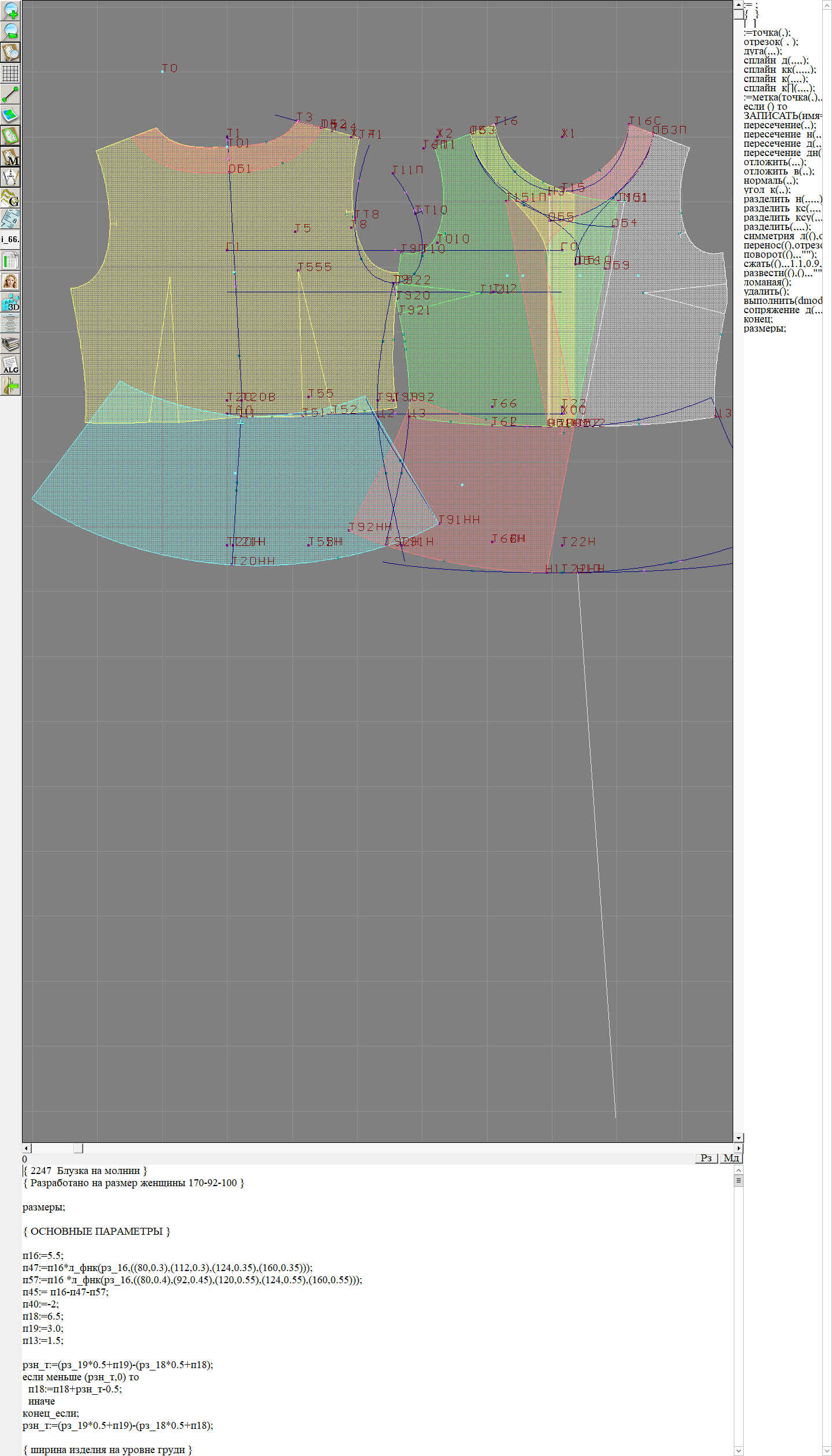Click the ALG algorithm icon

click(x=10, y=365)
